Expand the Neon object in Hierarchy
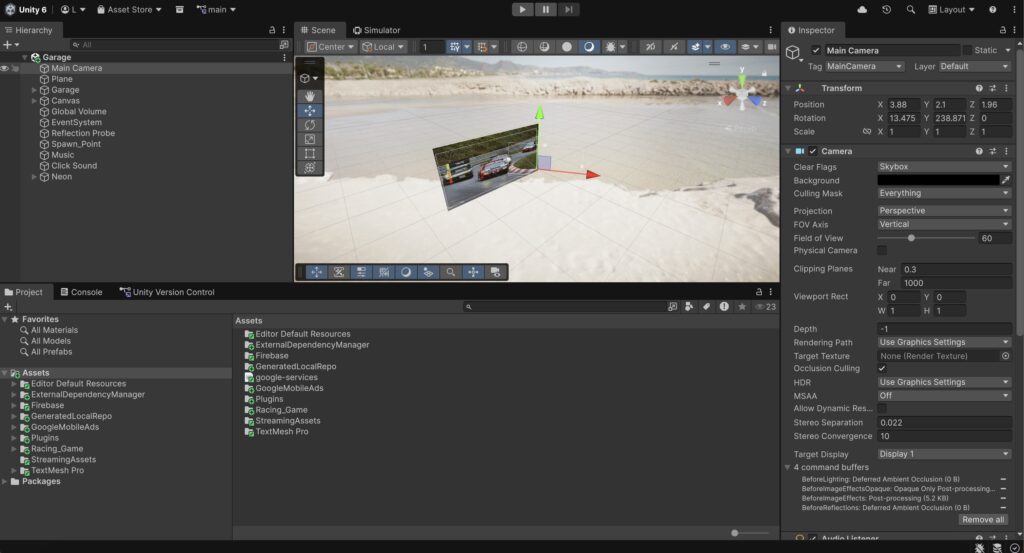 click(35, 177)
